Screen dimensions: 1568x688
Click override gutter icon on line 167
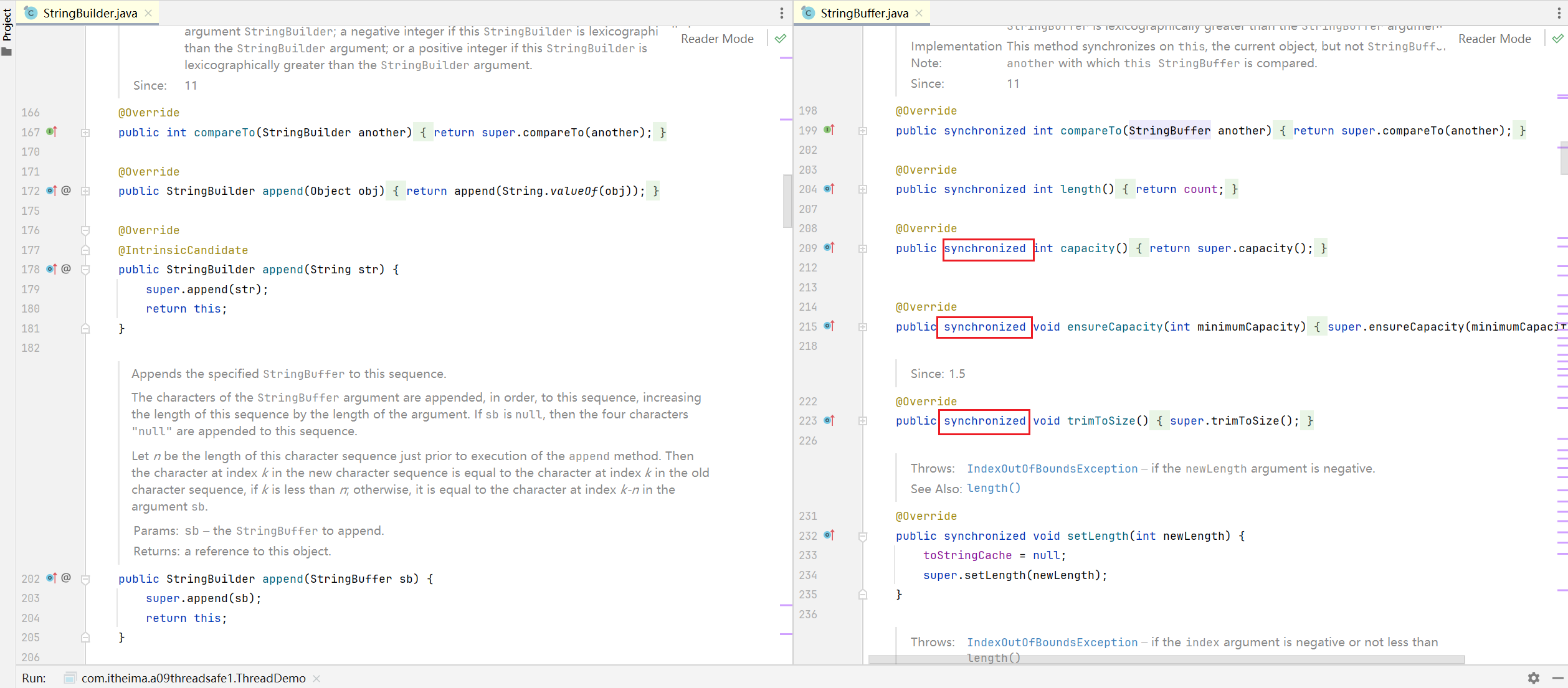(52, 131)
